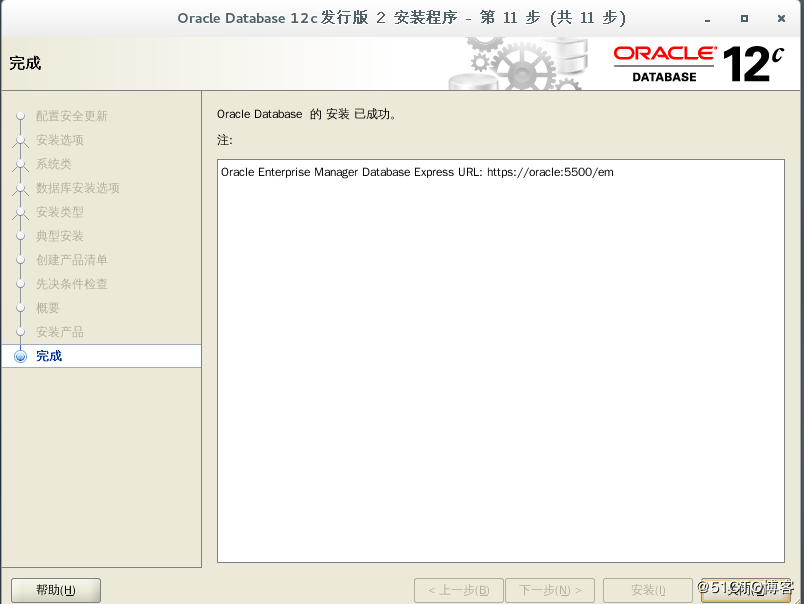Click the 注: label text
Screen dimensions: 804x604
(225, 140)
